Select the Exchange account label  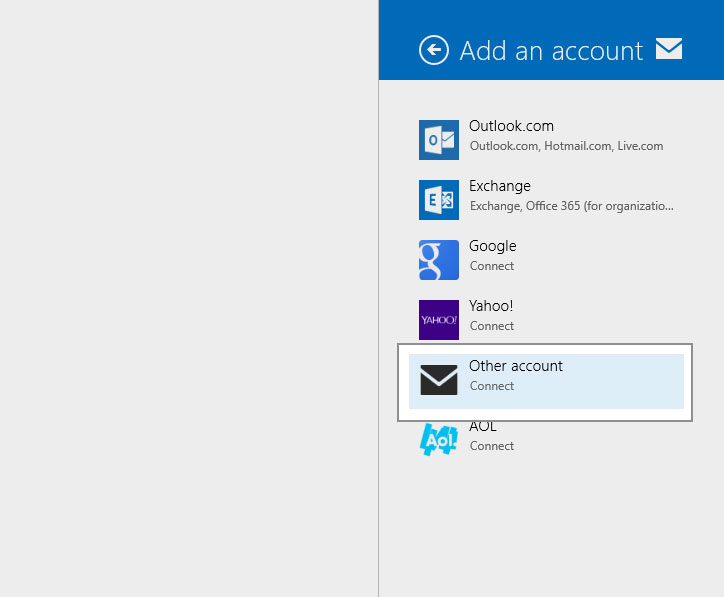[500, 186]
